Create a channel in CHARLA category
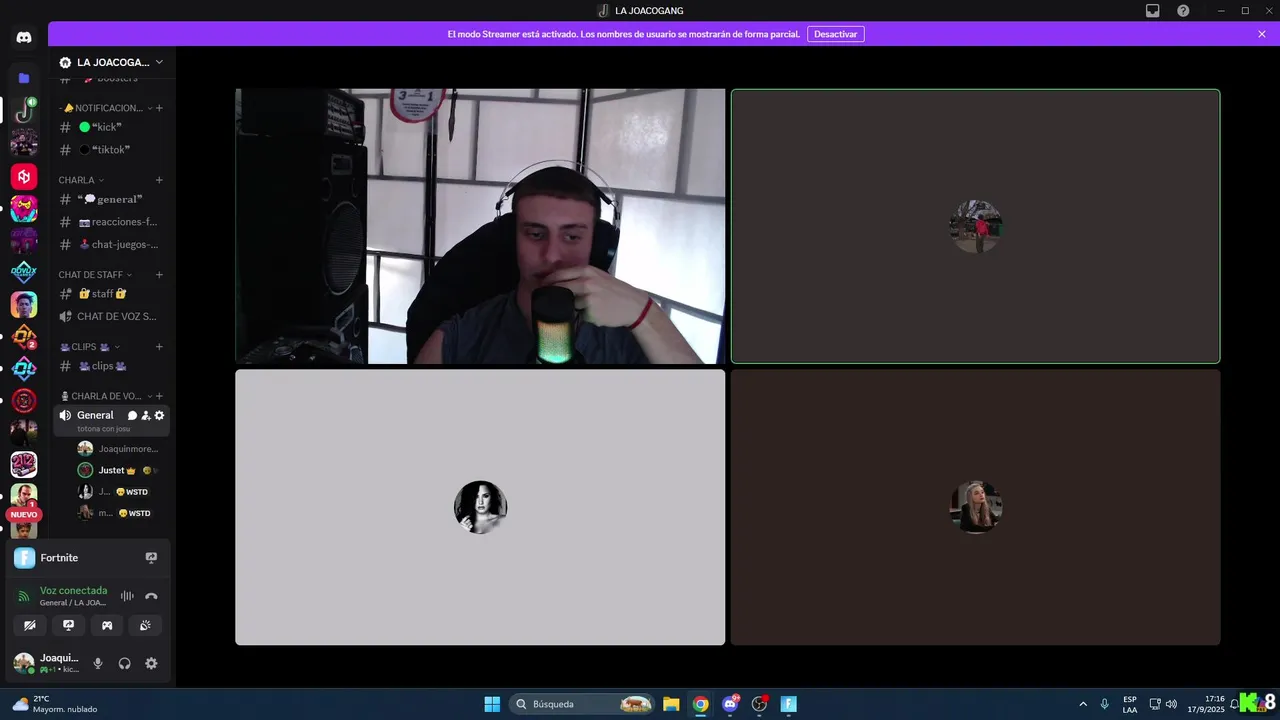Screen dimensions: 1280x720 tap(159, 180)
